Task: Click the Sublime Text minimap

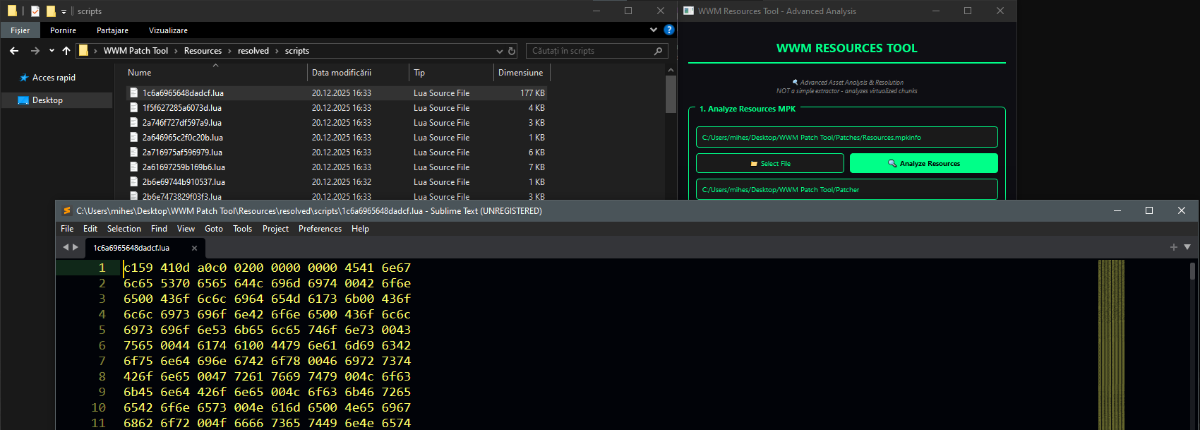Action: [x=1112, y=340]
